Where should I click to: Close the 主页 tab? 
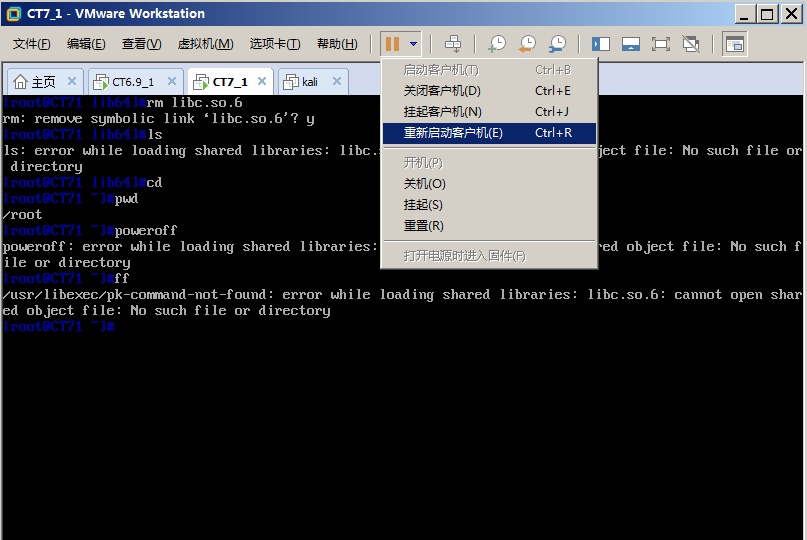(x=72, y=81)
